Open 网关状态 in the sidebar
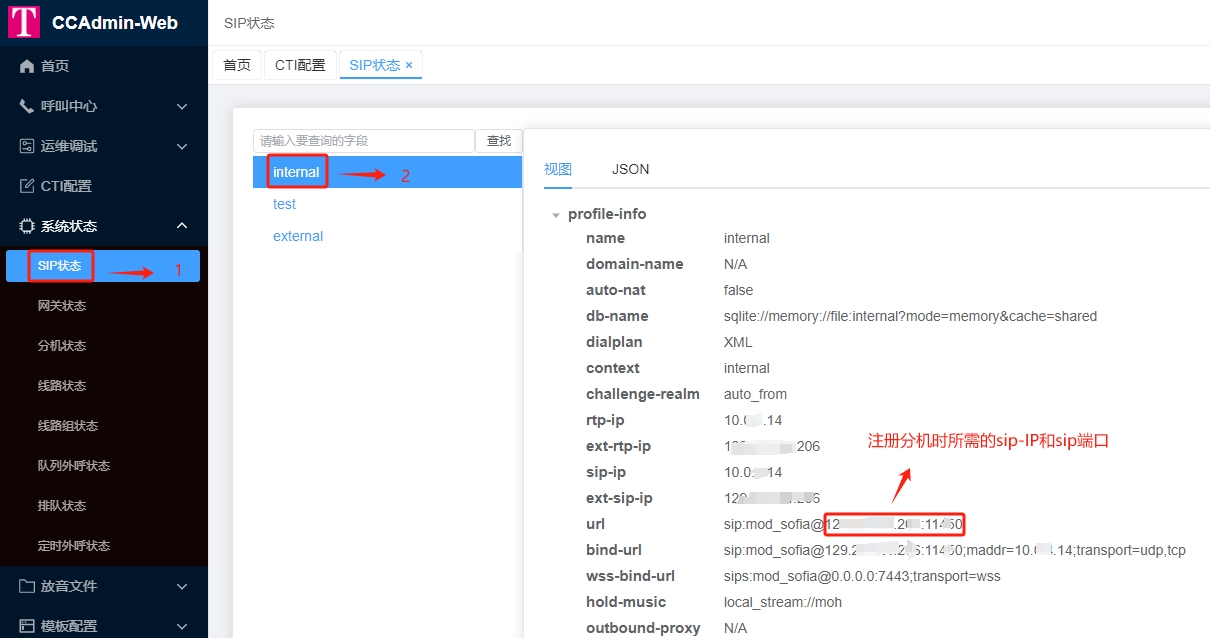1210x638 pixels. tap(62, 306)
